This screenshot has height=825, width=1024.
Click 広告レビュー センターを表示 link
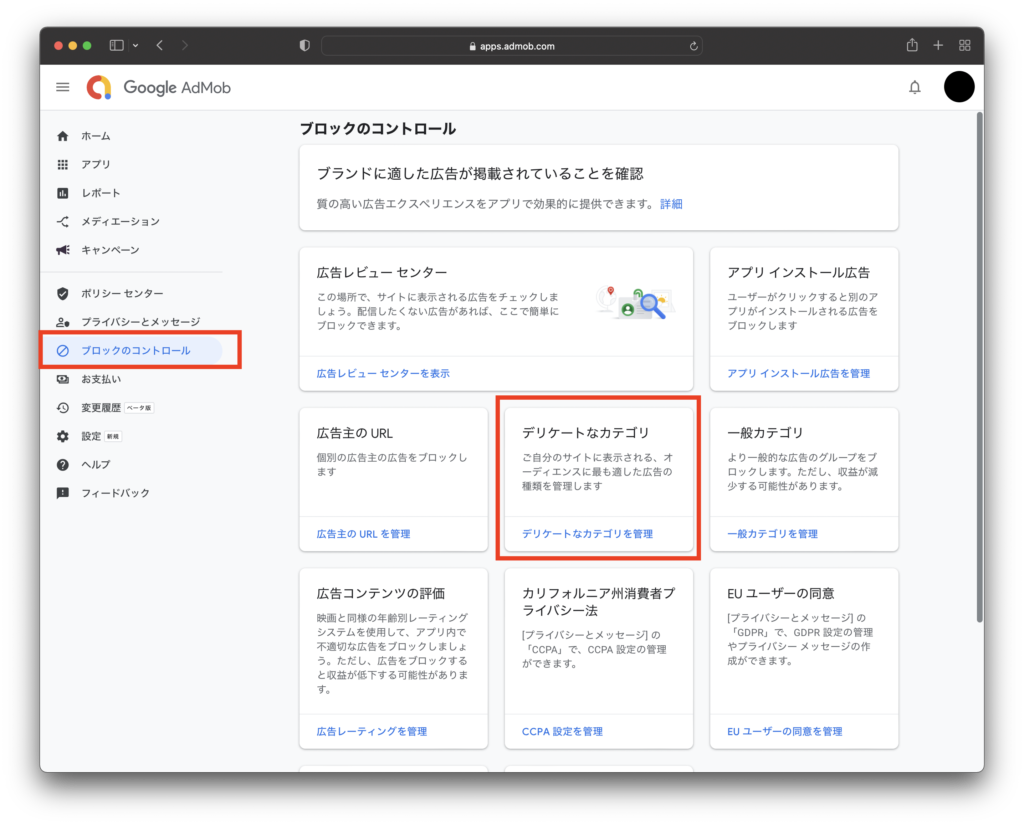pyautogui.click(x=383, y=373)
